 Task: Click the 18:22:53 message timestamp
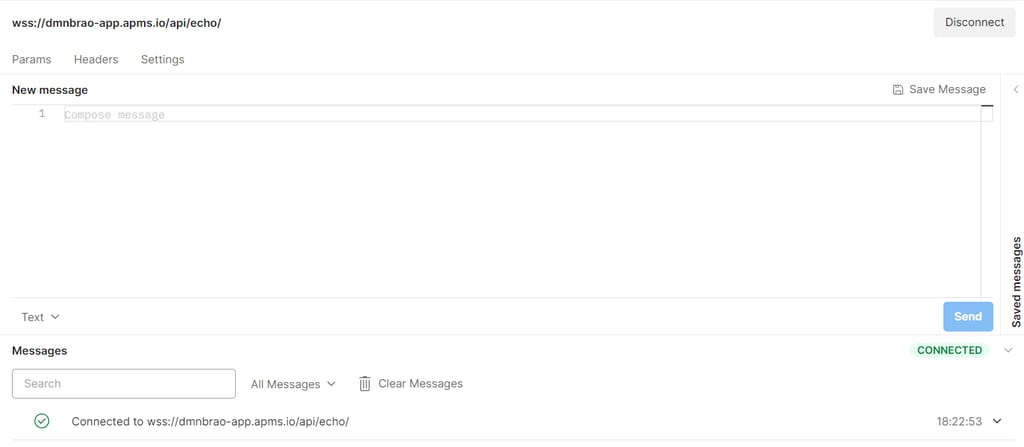pyautogui.click(x=959, y=421)
